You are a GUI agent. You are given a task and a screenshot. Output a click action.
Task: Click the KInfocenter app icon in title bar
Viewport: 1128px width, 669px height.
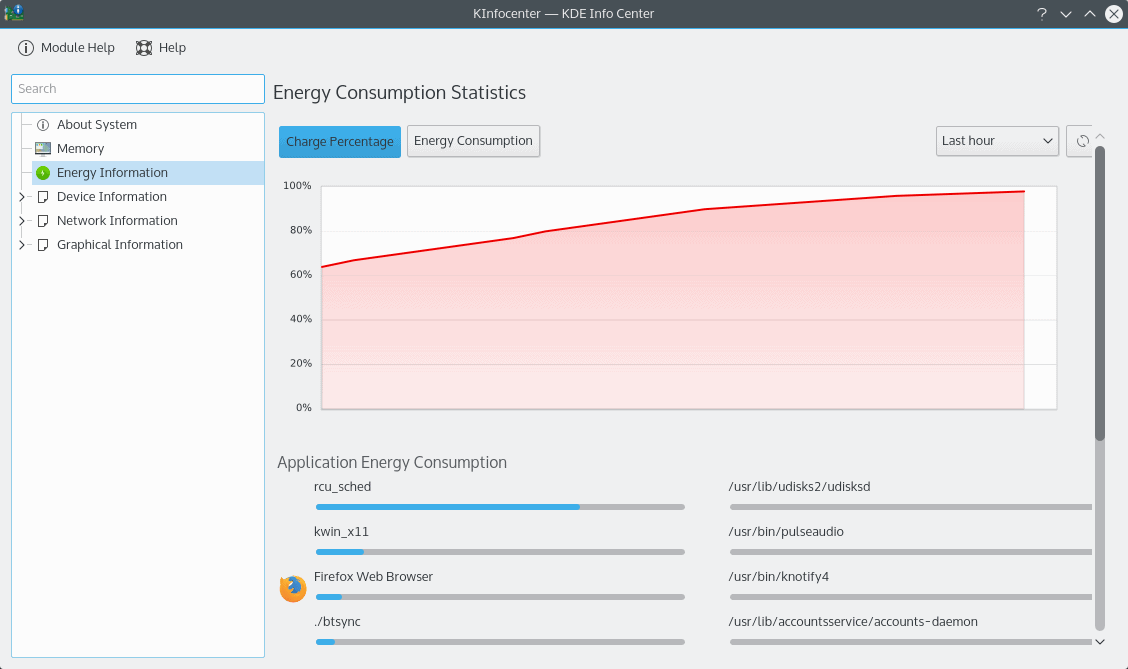click(14, 13)
